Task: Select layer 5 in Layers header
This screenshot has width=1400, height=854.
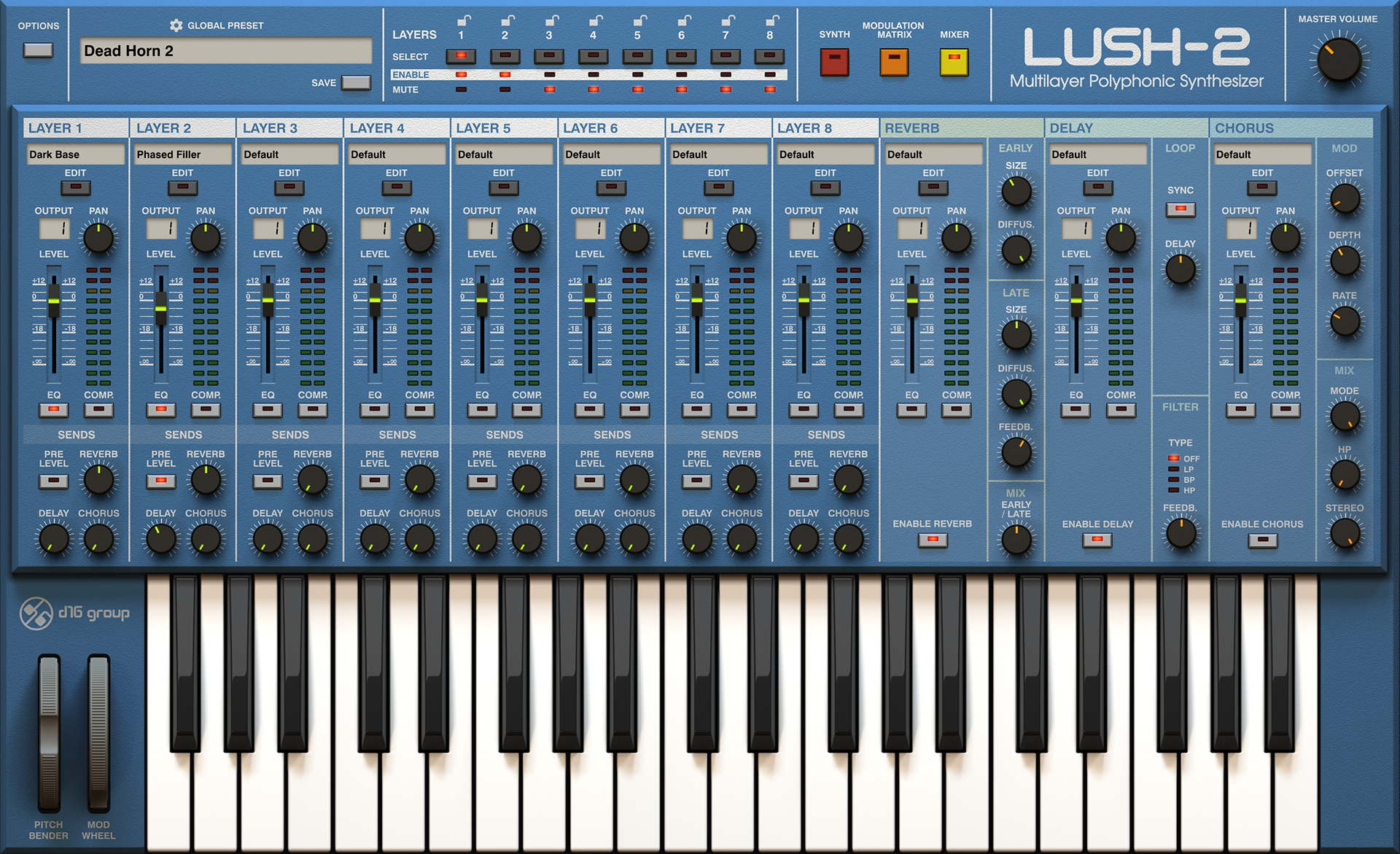Action: tap(637, 56)
